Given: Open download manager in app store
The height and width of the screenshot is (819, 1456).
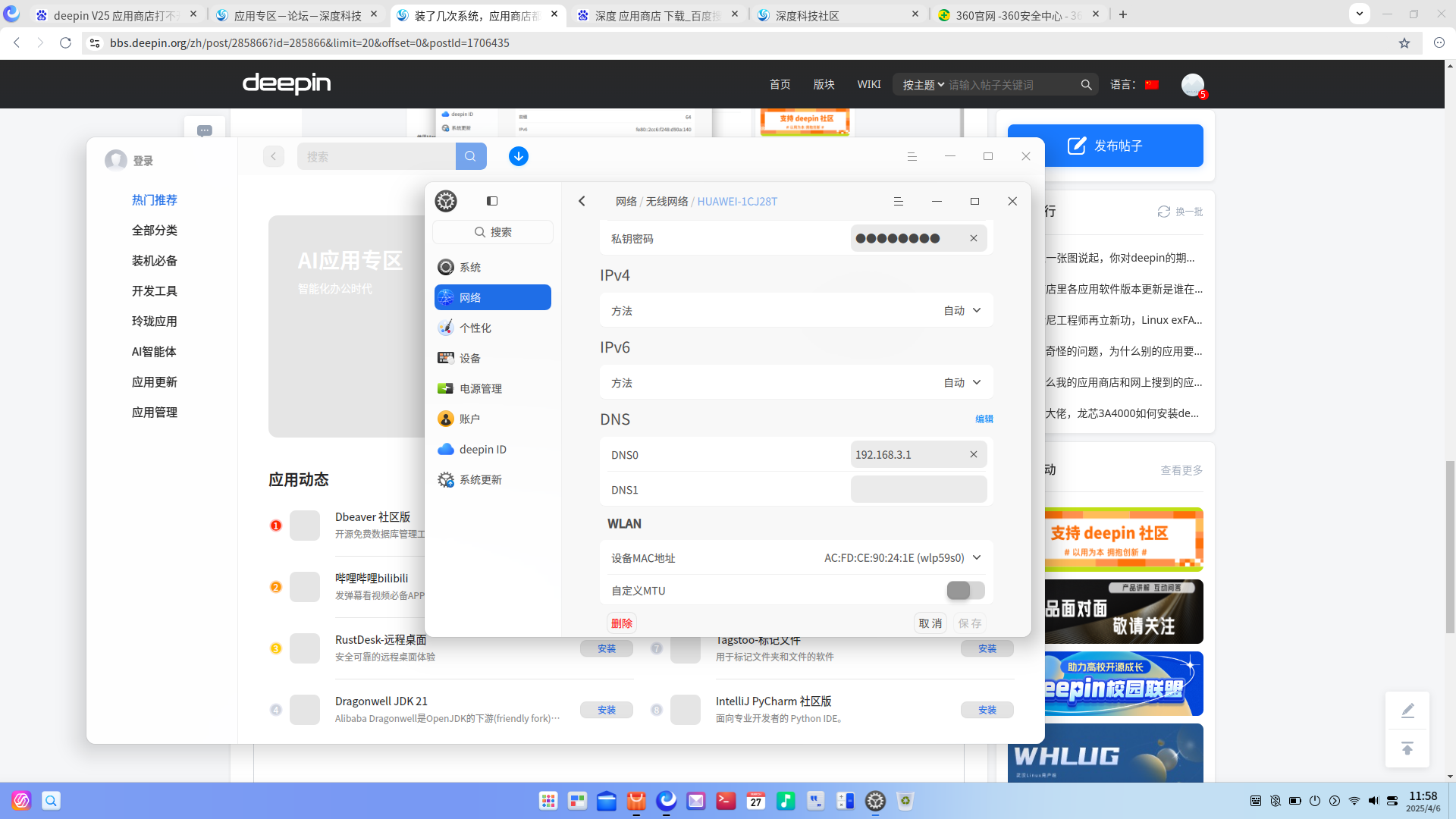Looking at the screenshot, I should click(519, 156).
